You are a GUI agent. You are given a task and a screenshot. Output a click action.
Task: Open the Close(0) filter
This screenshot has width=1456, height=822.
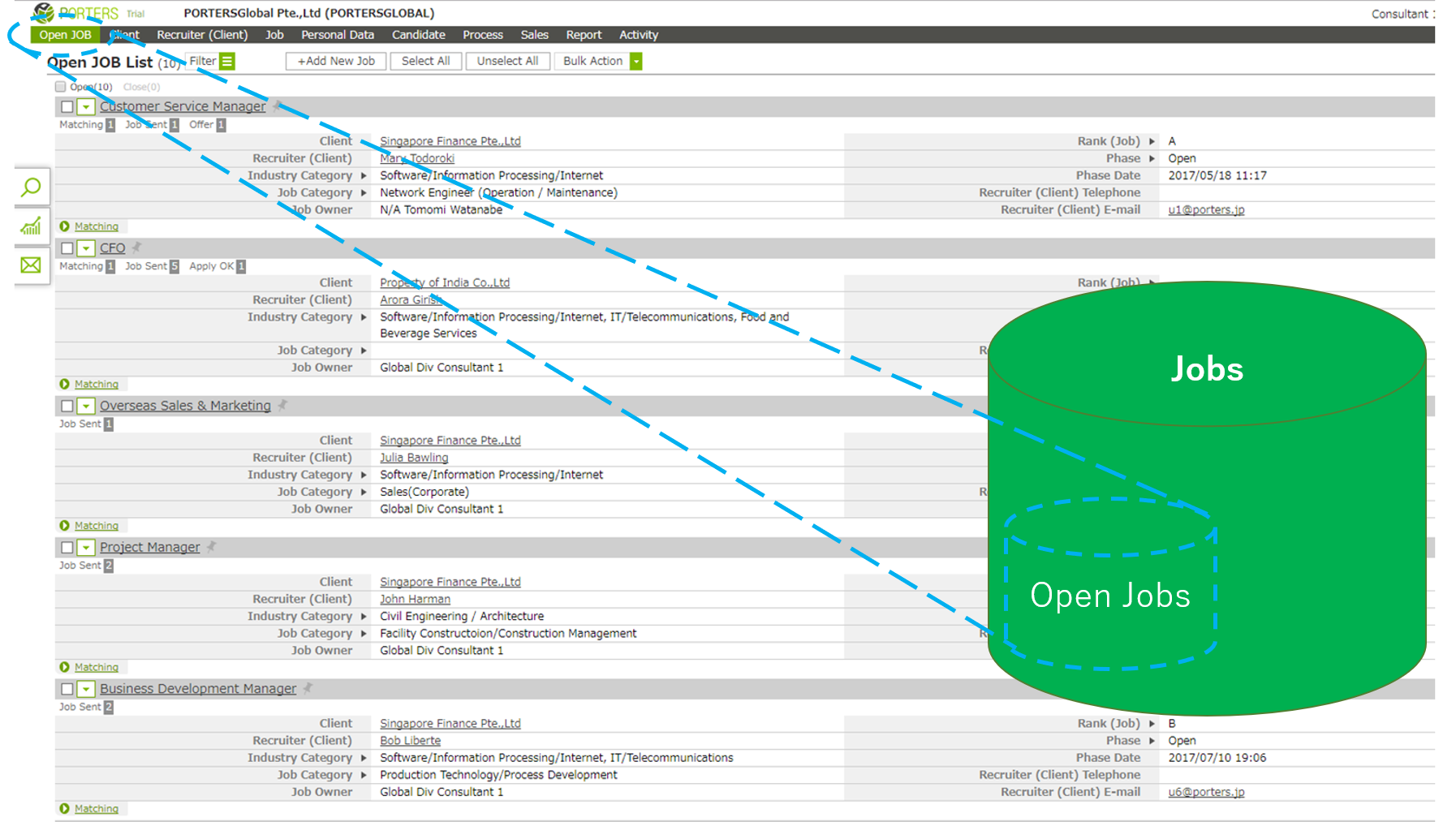coord(141,87)
